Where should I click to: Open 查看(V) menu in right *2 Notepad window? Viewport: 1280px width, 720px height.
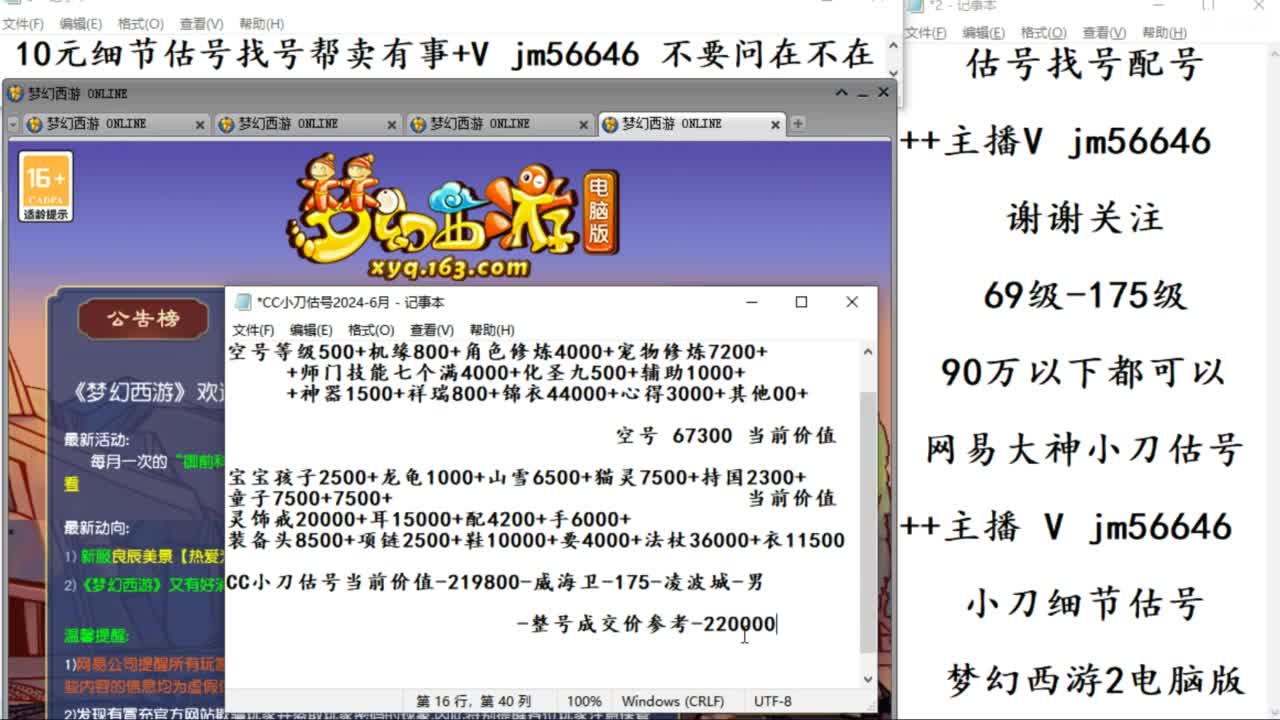[1104, 33]
